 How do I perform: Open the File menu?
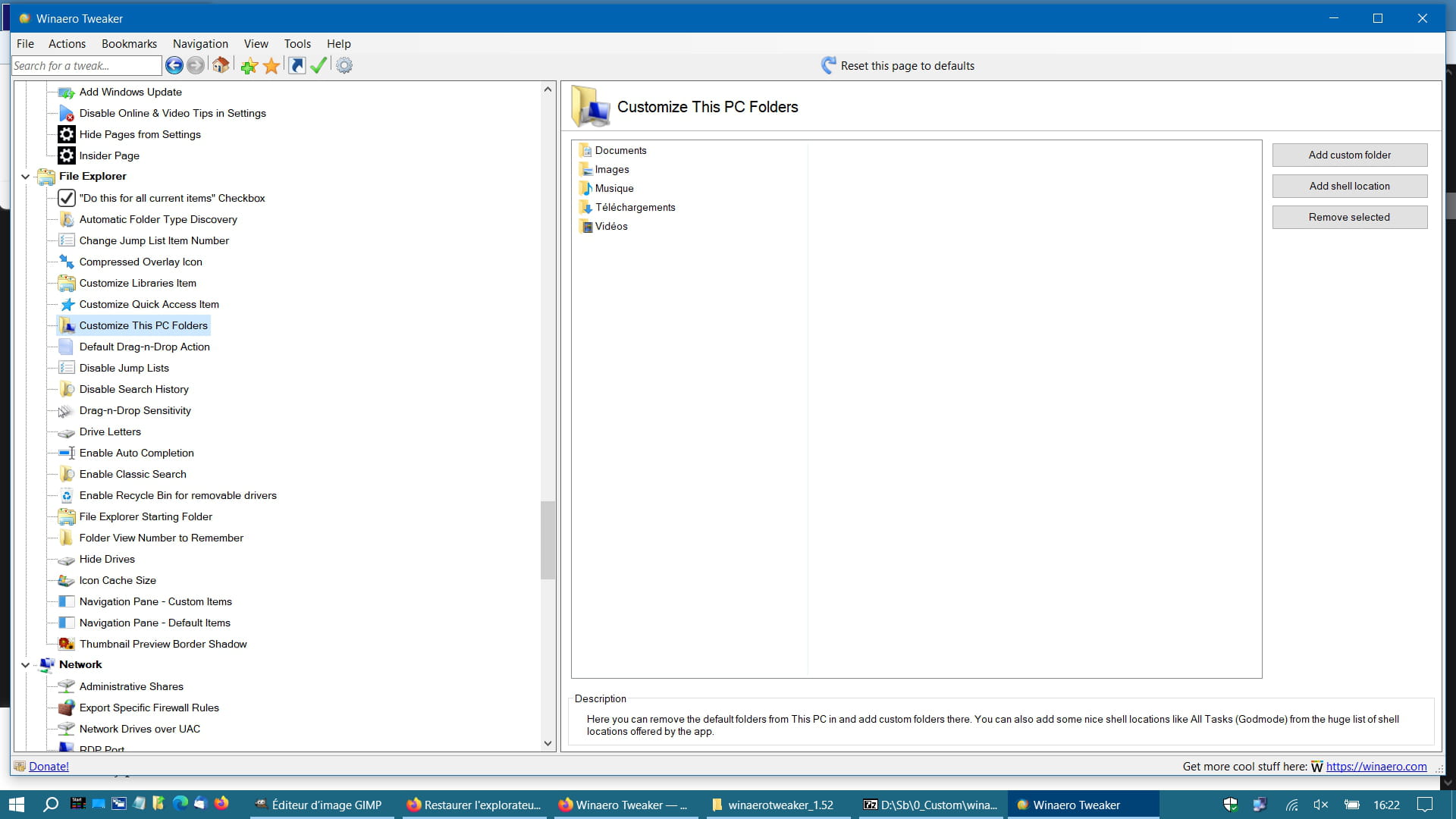(25, 44)
